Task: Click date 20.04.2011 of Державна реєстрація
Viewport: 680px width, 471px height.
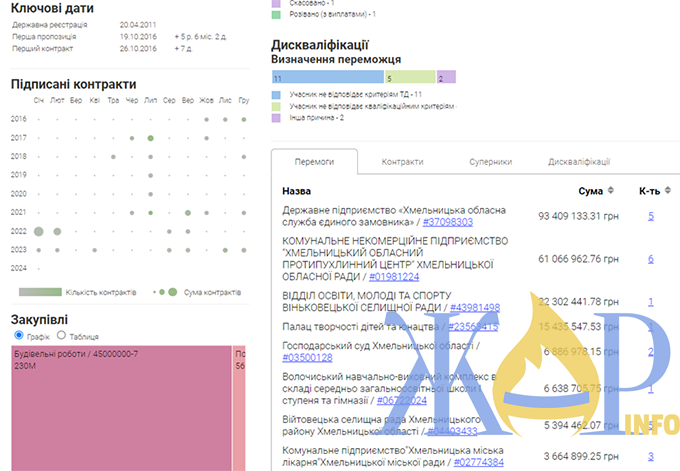Action: pyautogui.click(x=138, y=25)
